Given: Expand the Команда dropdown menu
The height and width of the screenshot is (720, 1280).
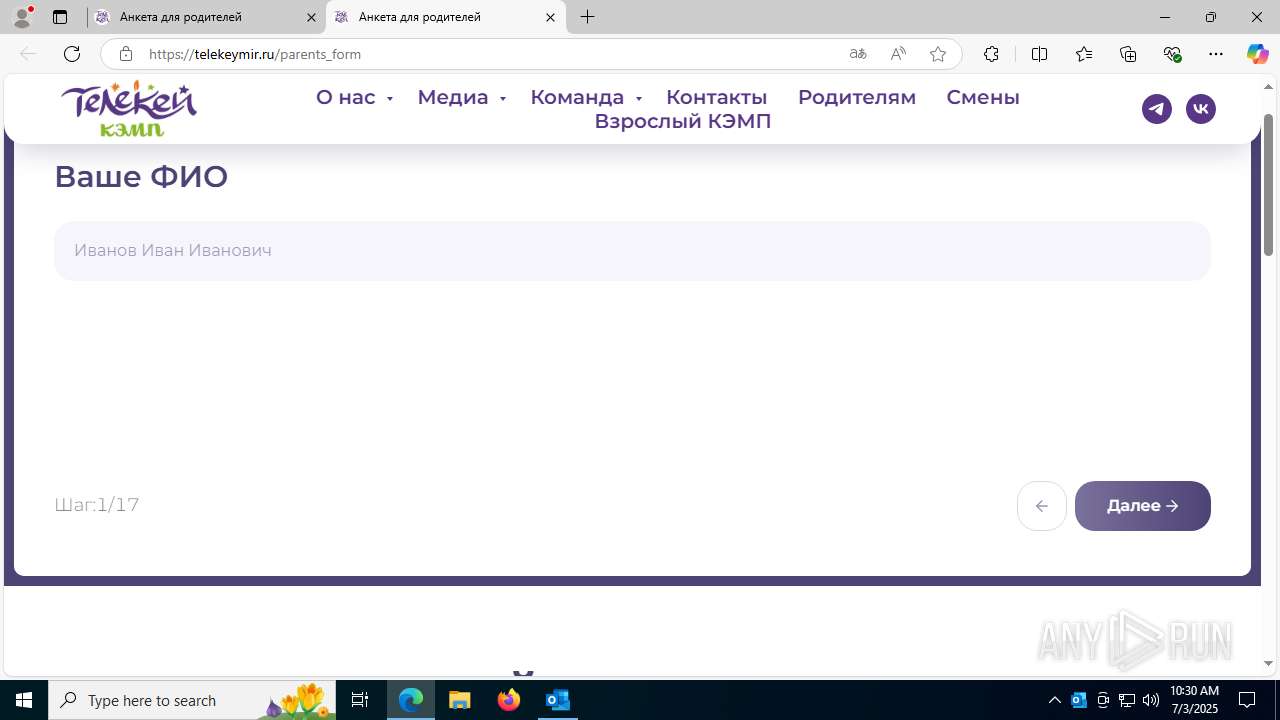Looking at the screenshot, I should (586, 97).
